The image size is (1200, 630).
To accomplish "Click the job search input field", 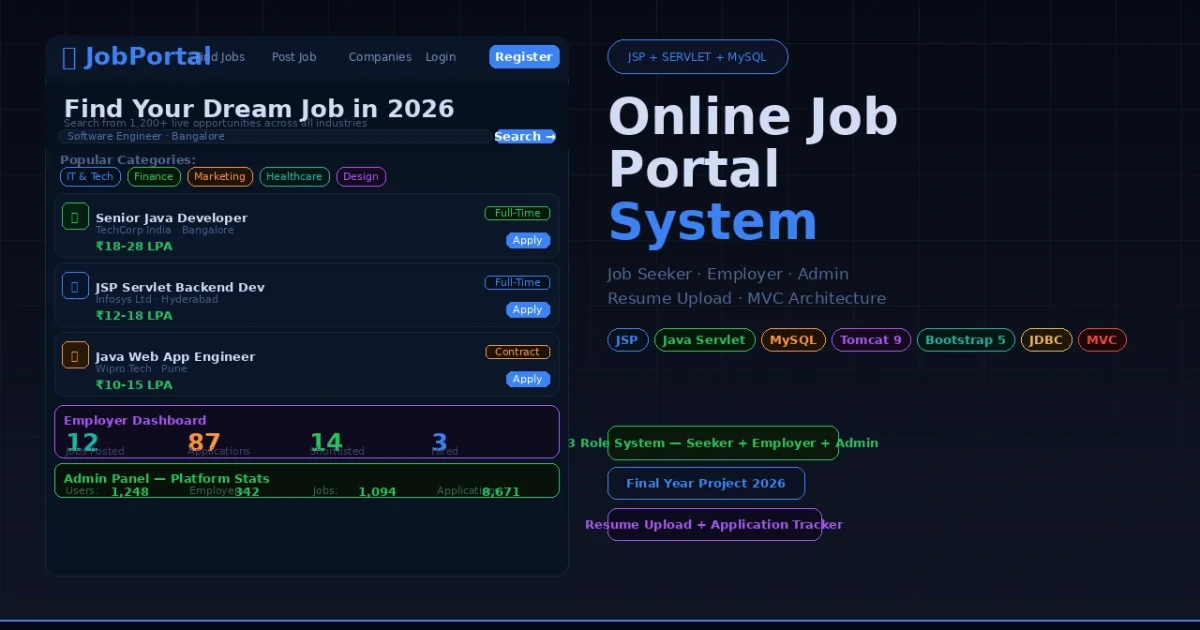I will [x=270, y=136].
